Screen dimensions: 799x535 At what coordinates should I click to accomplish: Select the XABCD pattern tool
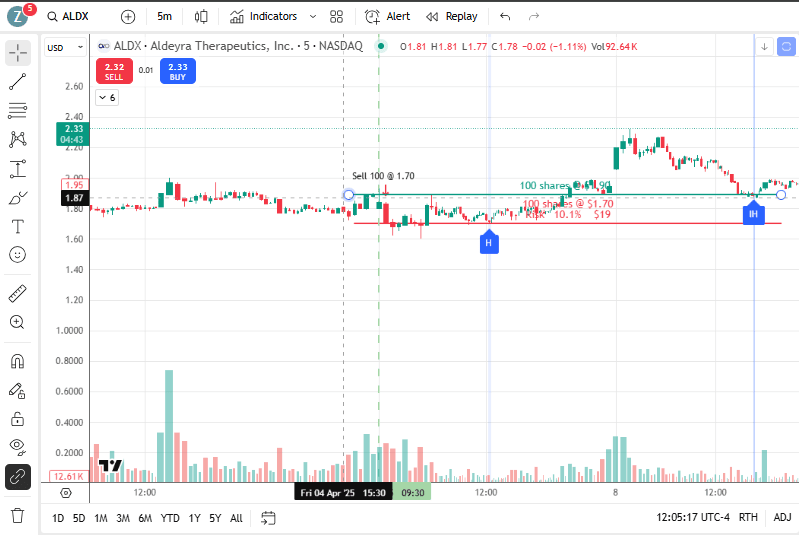point(18,139)
